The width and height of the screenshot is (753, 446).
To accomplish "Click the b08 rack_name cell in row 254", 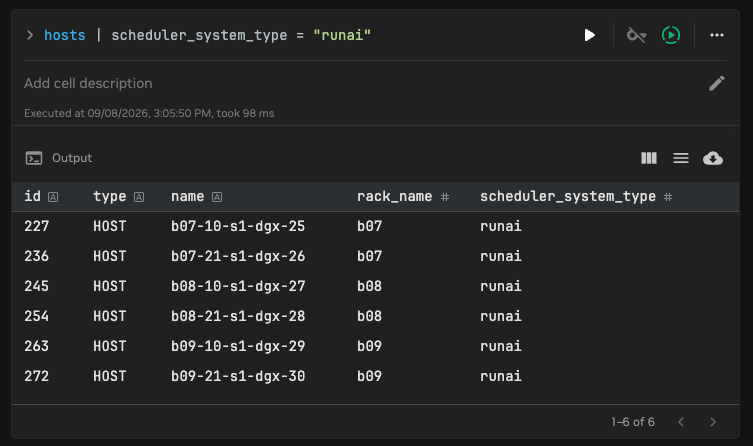I will tap(369, 316).
